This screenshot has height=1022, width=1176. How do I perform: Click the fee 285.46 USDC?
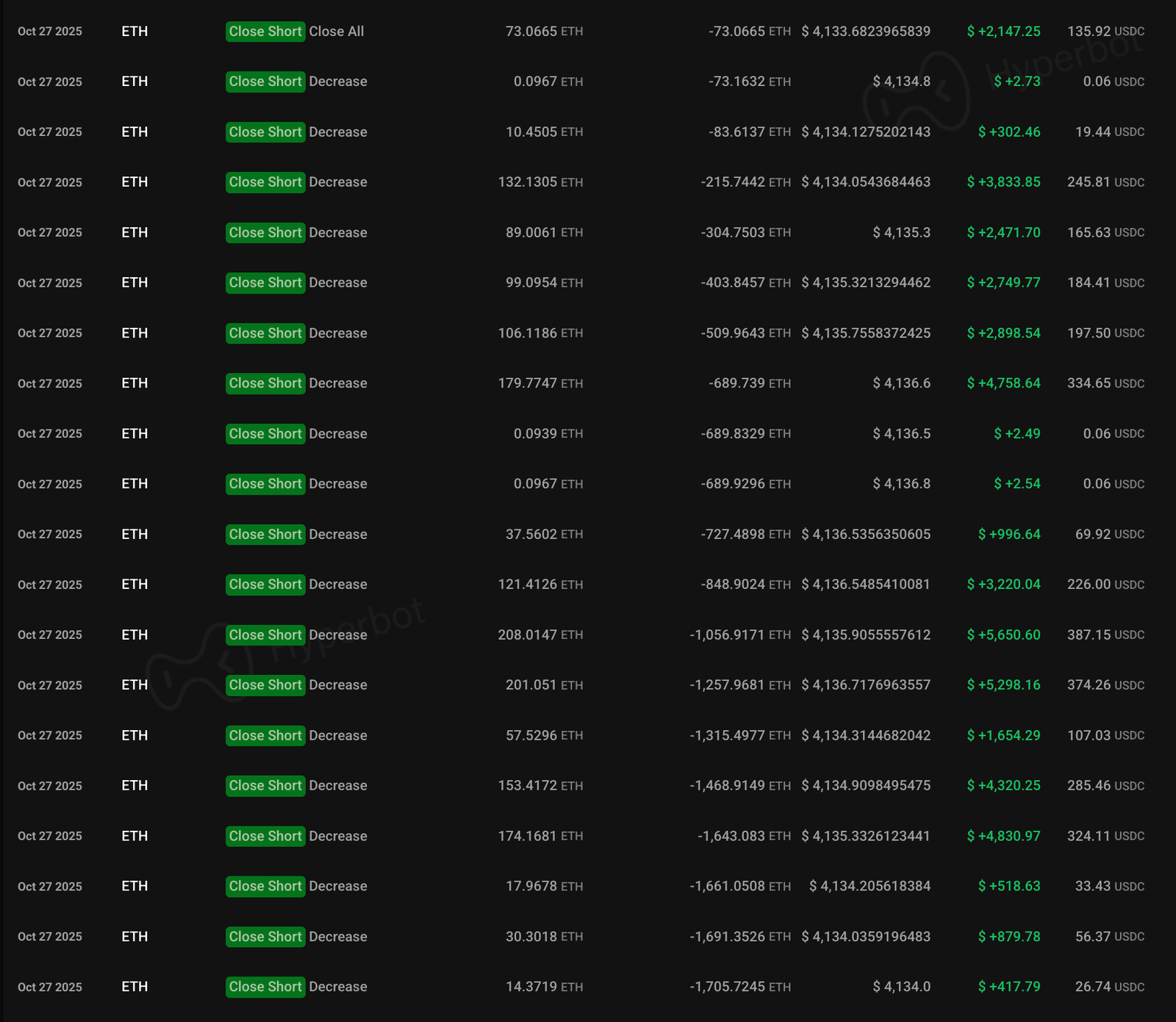tap(1106, 787)
